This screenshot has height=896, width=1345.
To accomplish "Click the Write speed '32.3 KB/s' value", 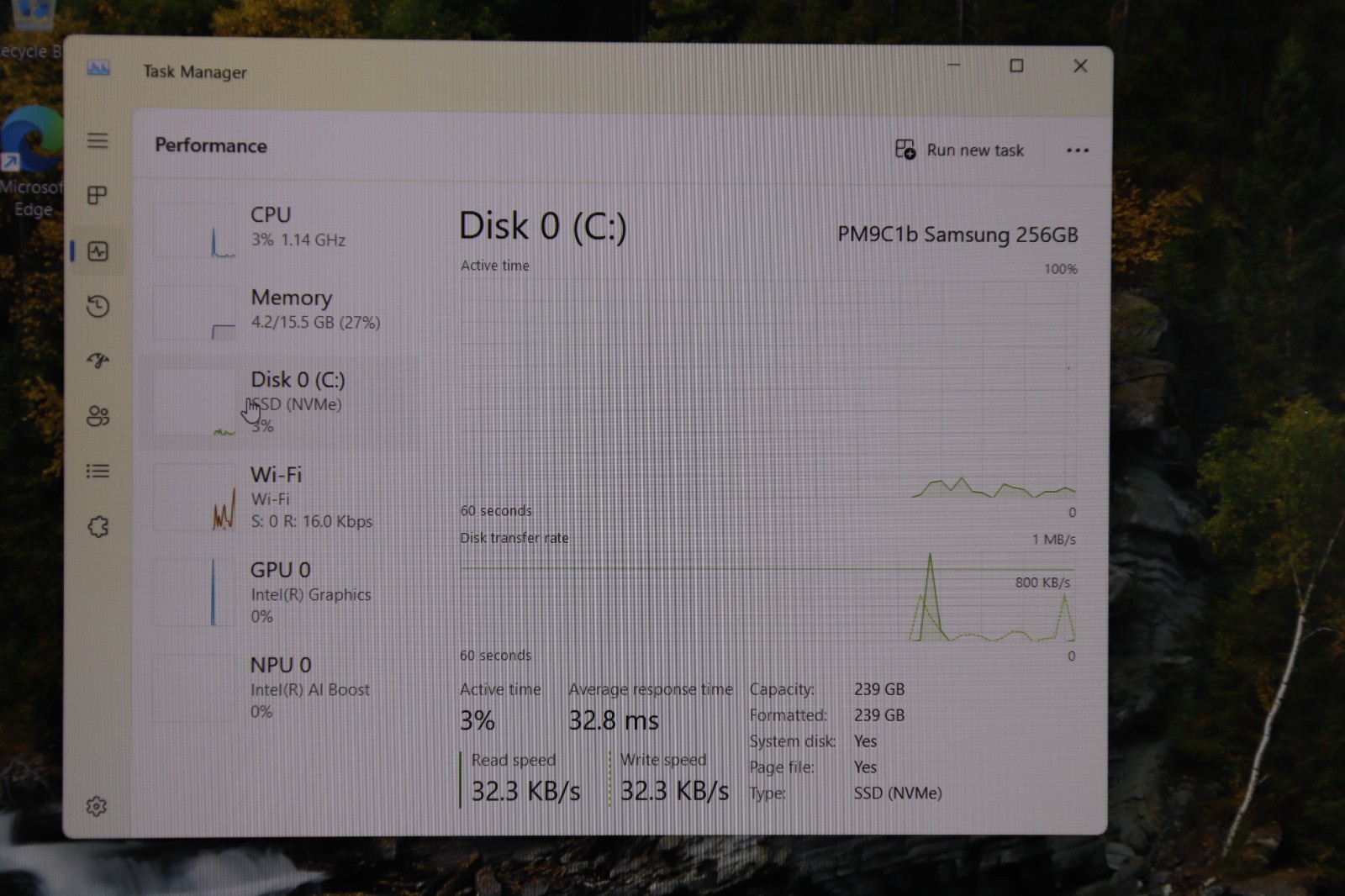I will tap(674, 791).
